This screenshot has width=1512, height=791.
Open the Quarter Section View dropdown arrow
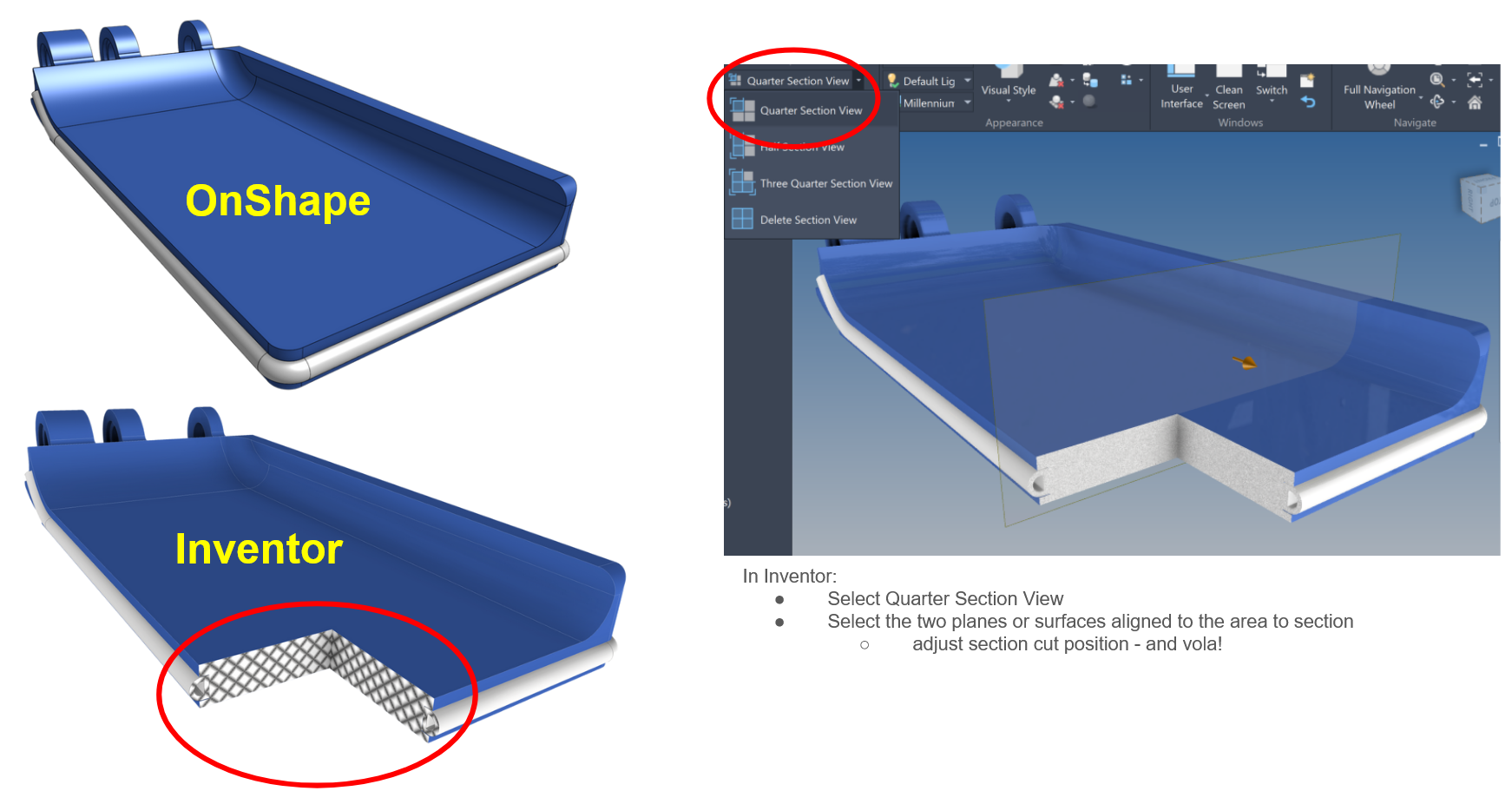pyautogui.click(x=858, y=81)
